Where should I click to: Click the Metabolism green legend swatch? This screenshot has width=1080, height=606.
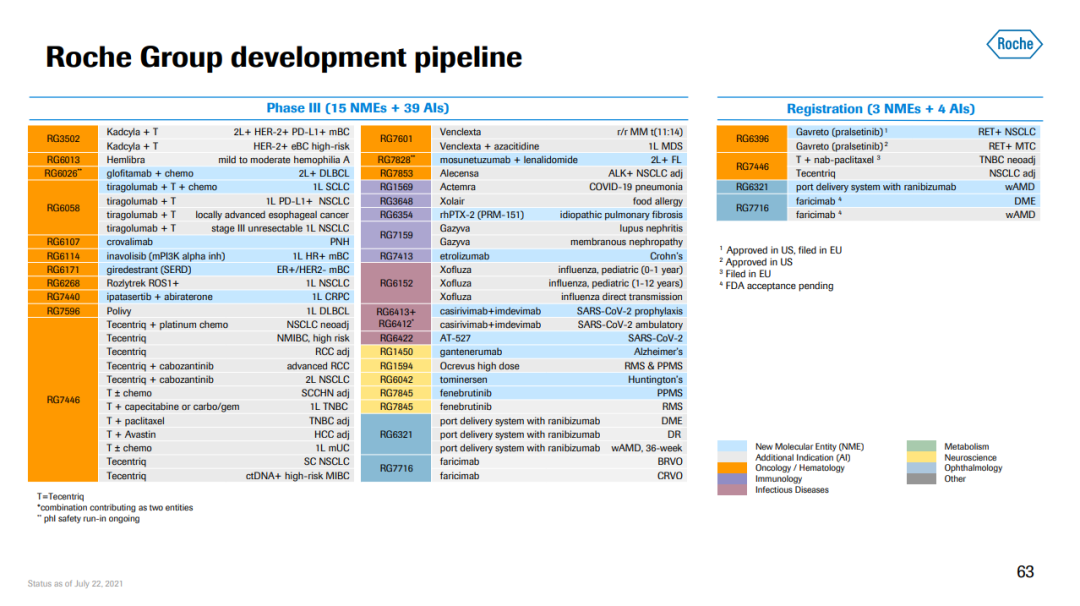[x=921, y=446]
